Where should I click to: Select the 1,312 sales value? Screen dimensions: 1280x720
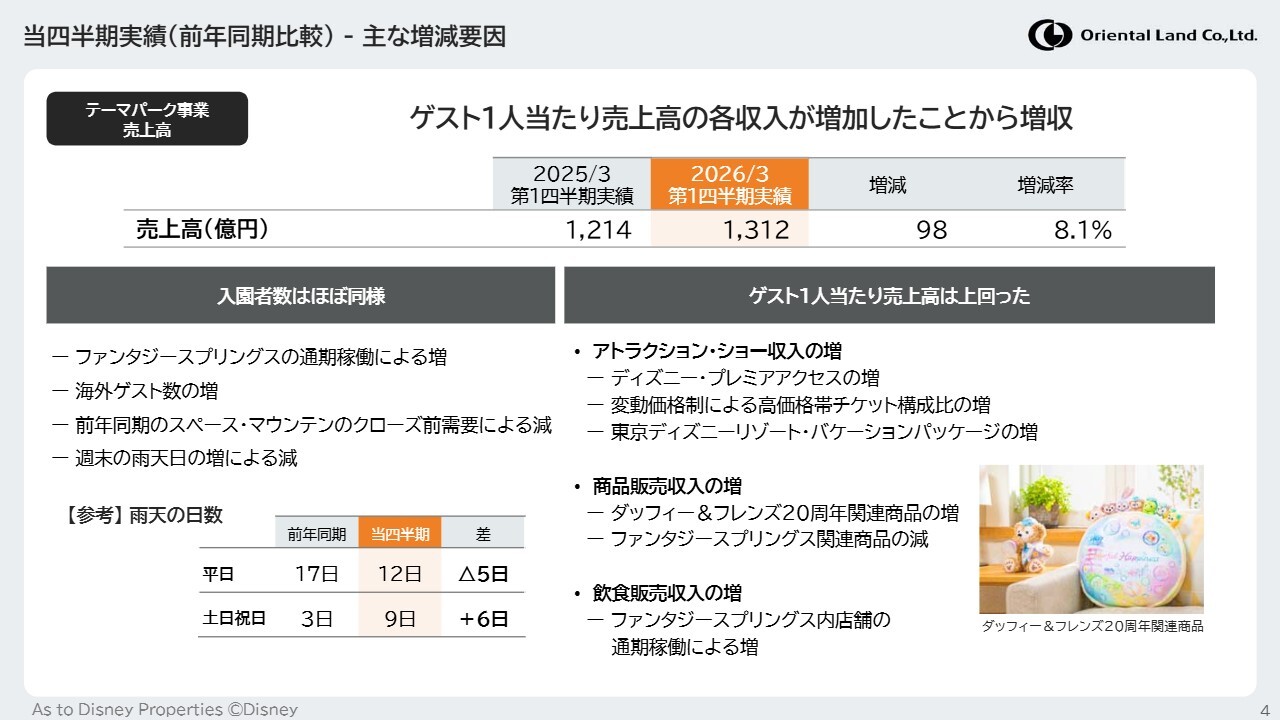click(756, 230)
